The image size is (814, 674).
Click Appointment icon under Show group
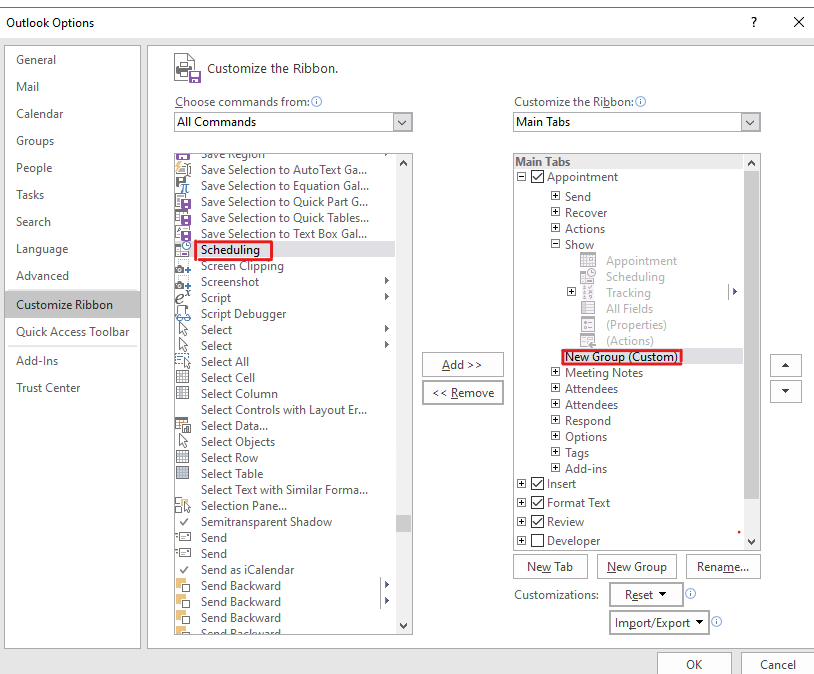point(588,260)
